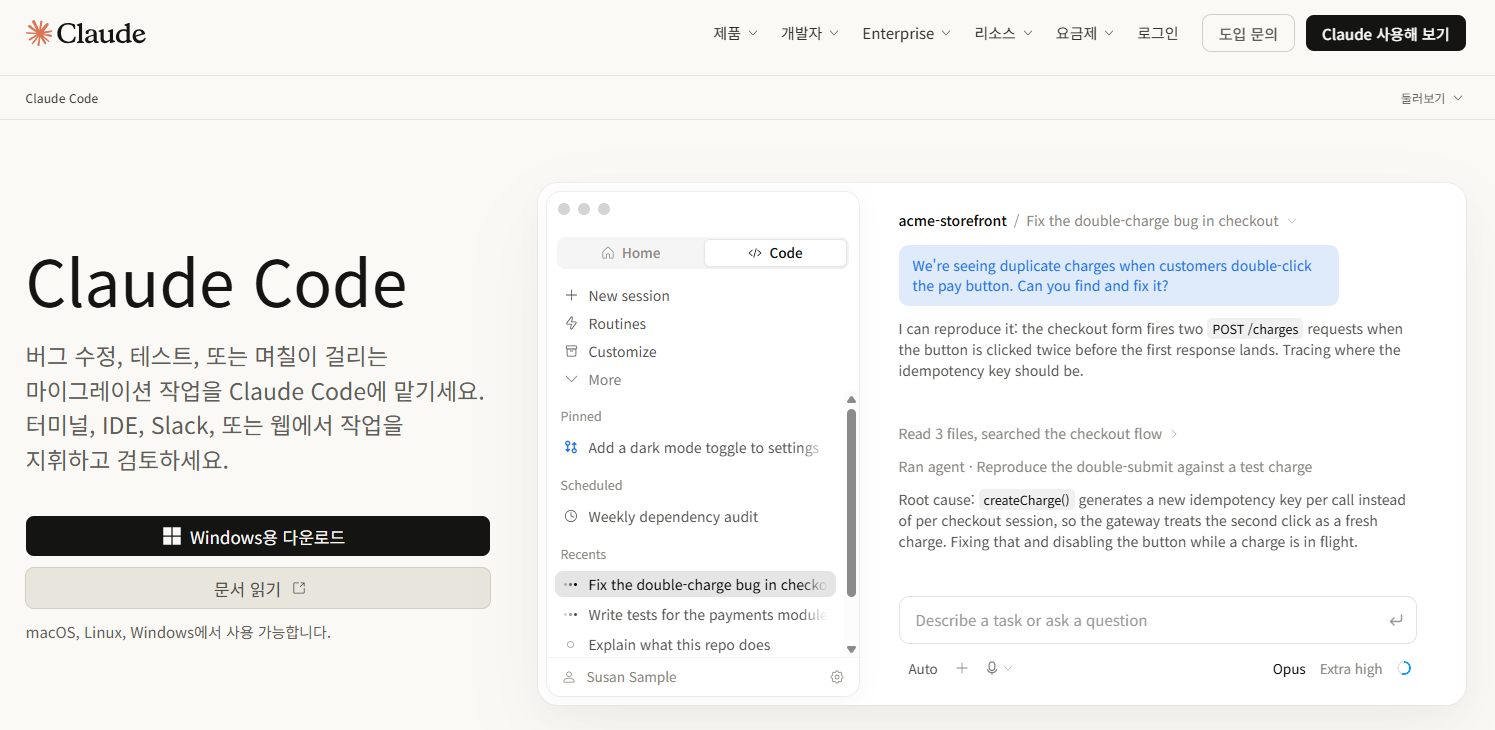Click the plus icon beside New session
The height and width of the screenshot is (730, 1495).
point(572,296)
